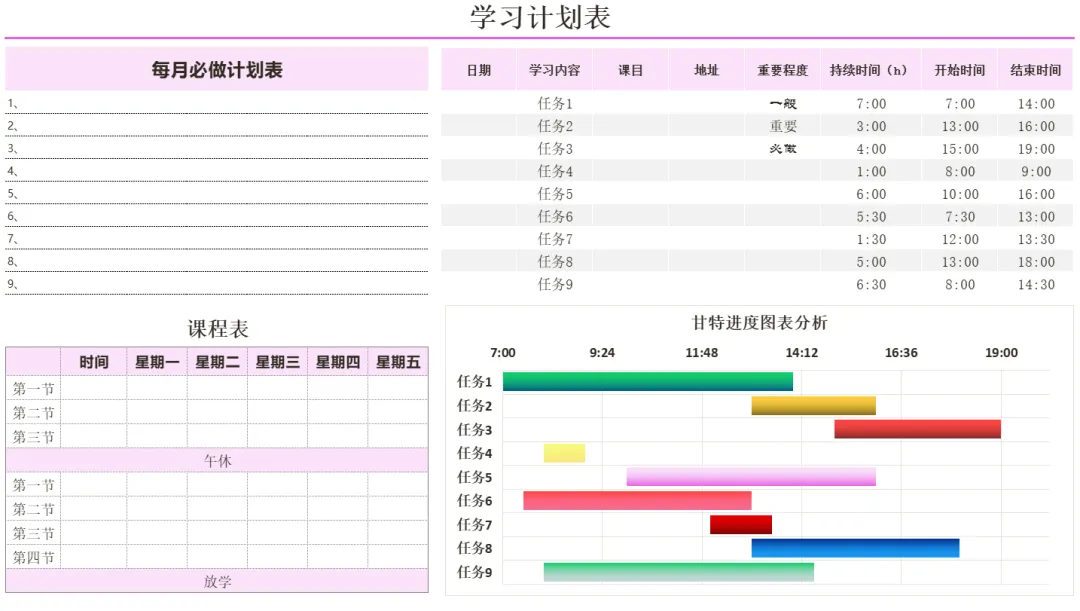Select the 午休 row in the timetable

coord(217,461)
